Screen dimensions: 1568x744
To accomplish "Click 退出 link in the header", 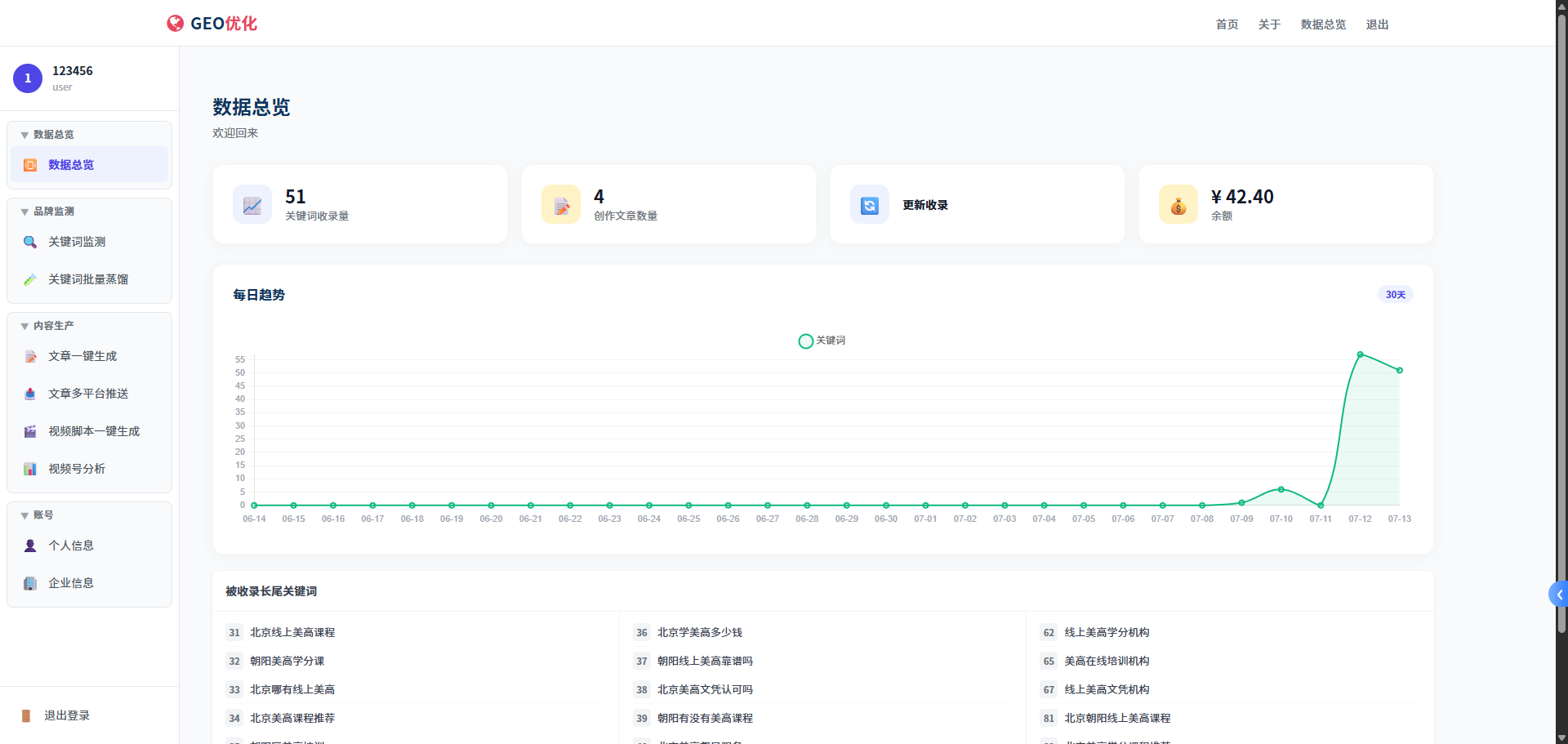I will [x=1377, y=25].
